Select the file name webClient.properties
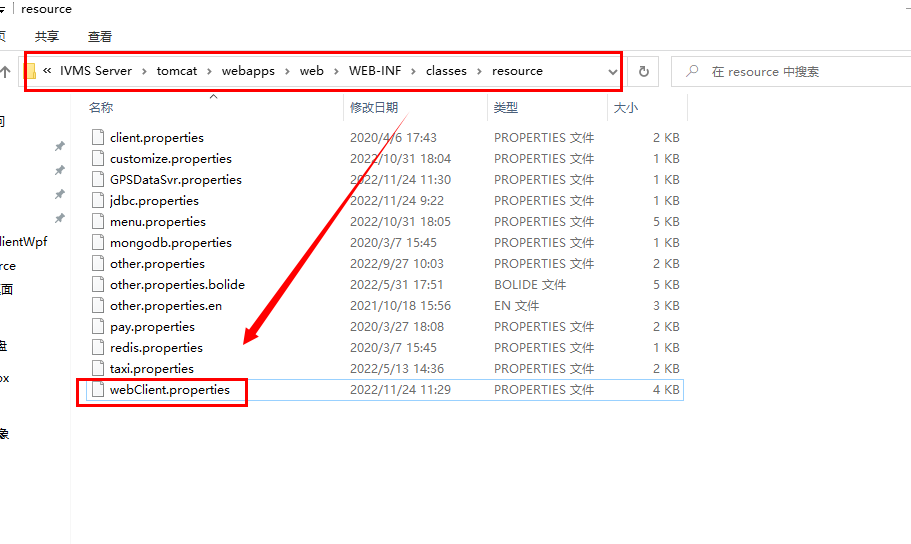Image resolution: width=911 pixels, height=544 pixels. click(170, 389)
